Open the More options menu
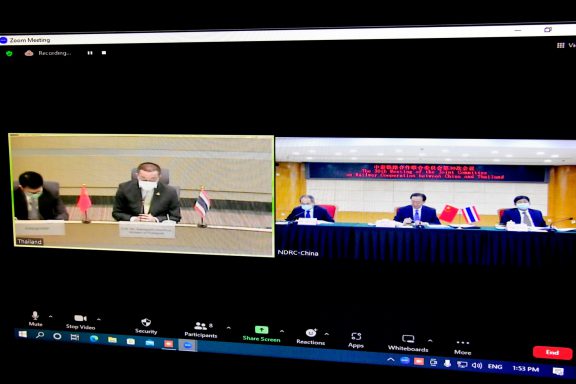Viewport: 576px width, 384px height. [462, 347]
